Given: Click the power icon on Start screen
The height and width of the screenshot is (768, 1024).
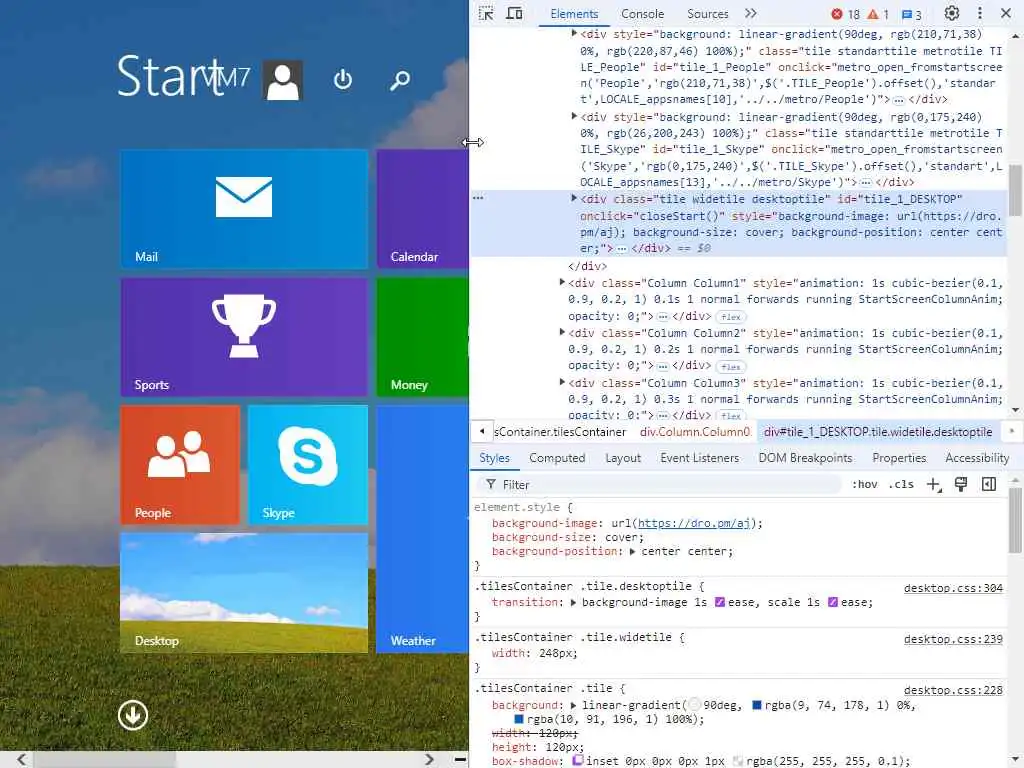Looking at the screenshot, I should point(343,80).
